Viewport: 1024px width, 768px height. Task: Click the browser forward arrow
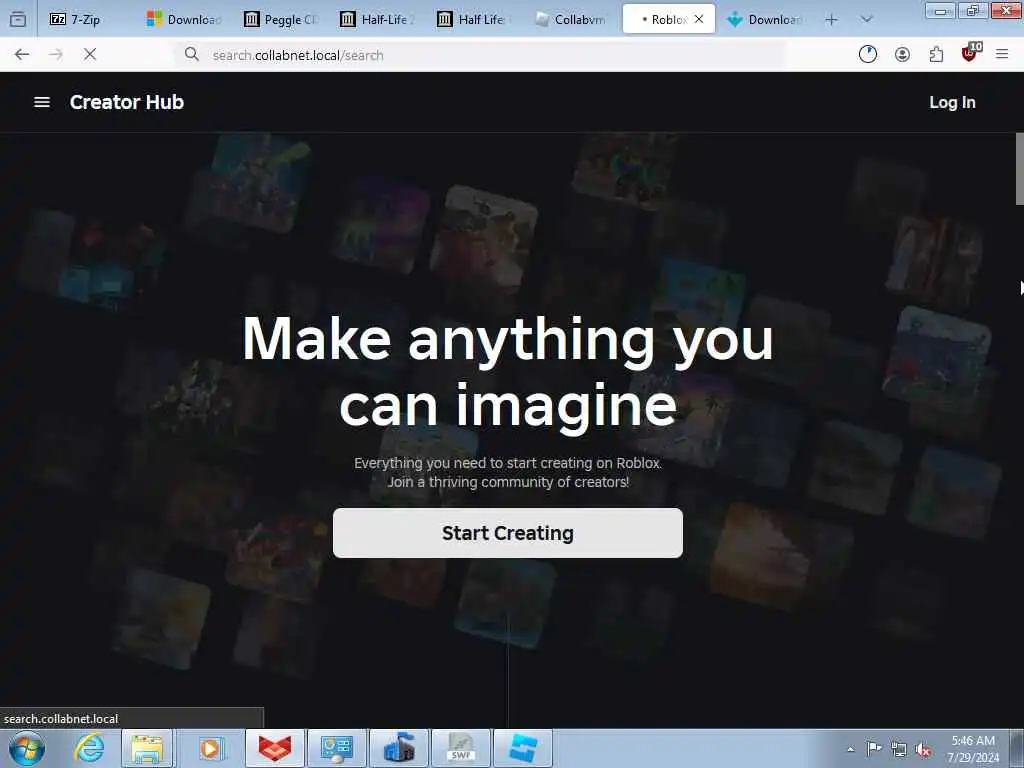tap(56, 55)
